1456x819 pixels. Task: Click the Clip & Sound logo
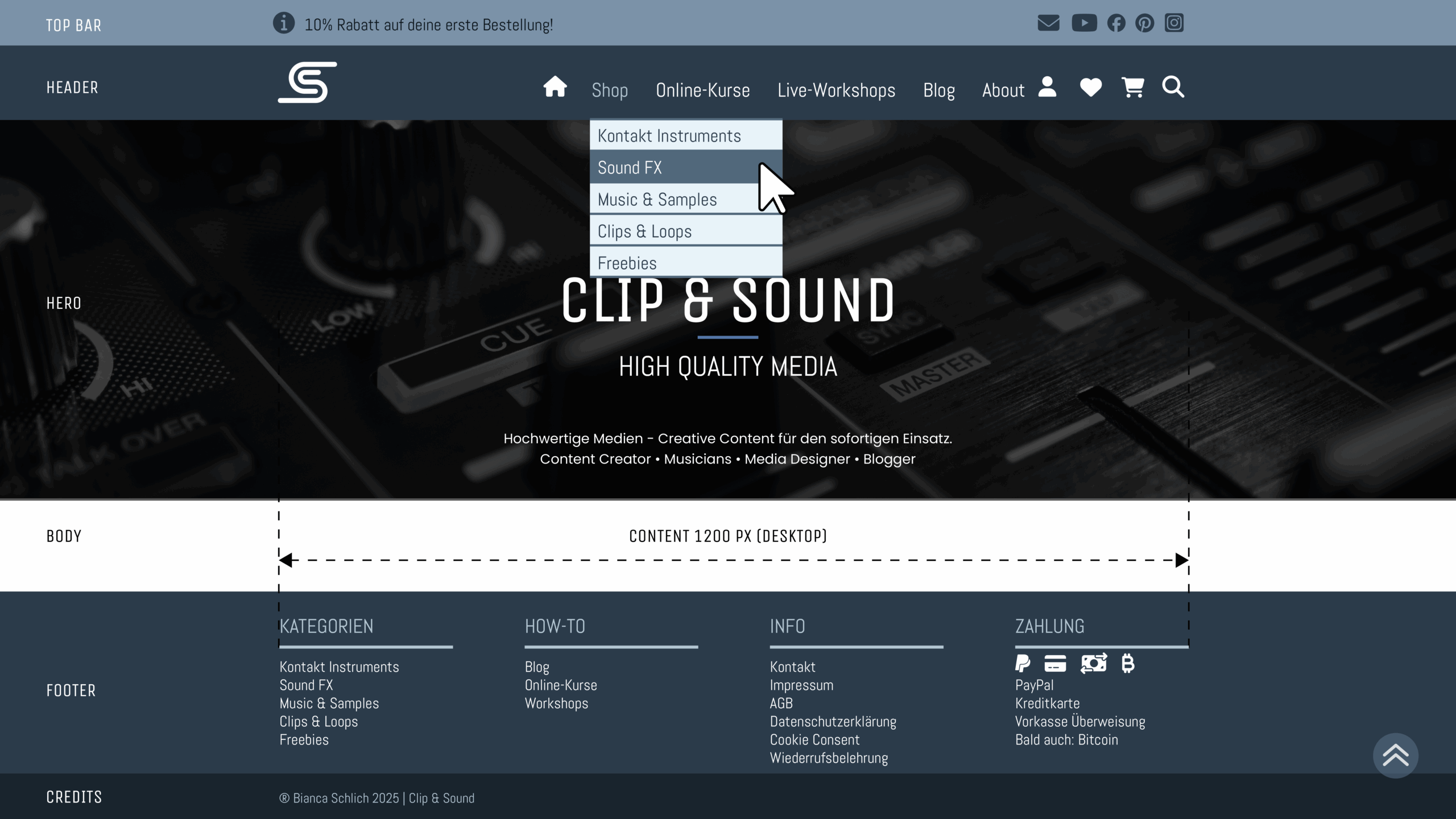[307, 83]
